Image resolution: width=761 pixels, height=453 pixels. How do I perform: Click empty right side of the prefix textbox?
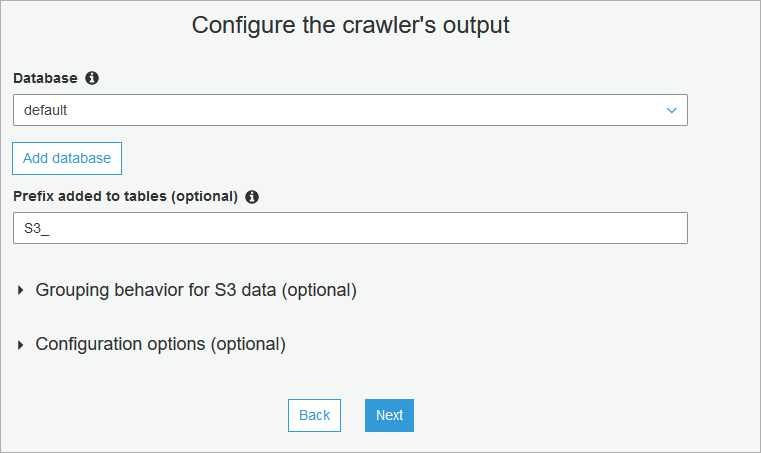click(x=600, y=228)
